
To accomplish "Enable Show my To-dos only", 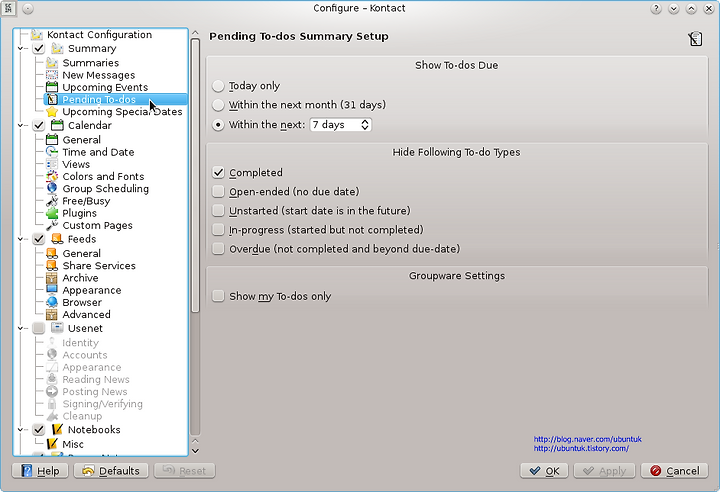I will tap(218, 296).
